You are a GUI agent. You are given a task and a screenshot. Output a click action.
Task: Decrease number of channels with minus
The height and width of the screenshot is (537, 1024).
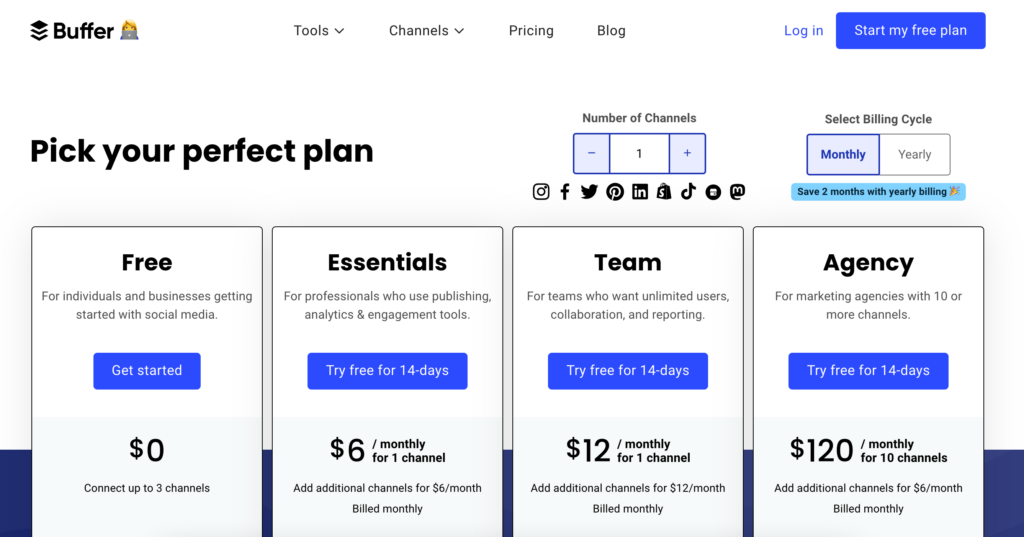pyautogui.click(x=592, y=154)
